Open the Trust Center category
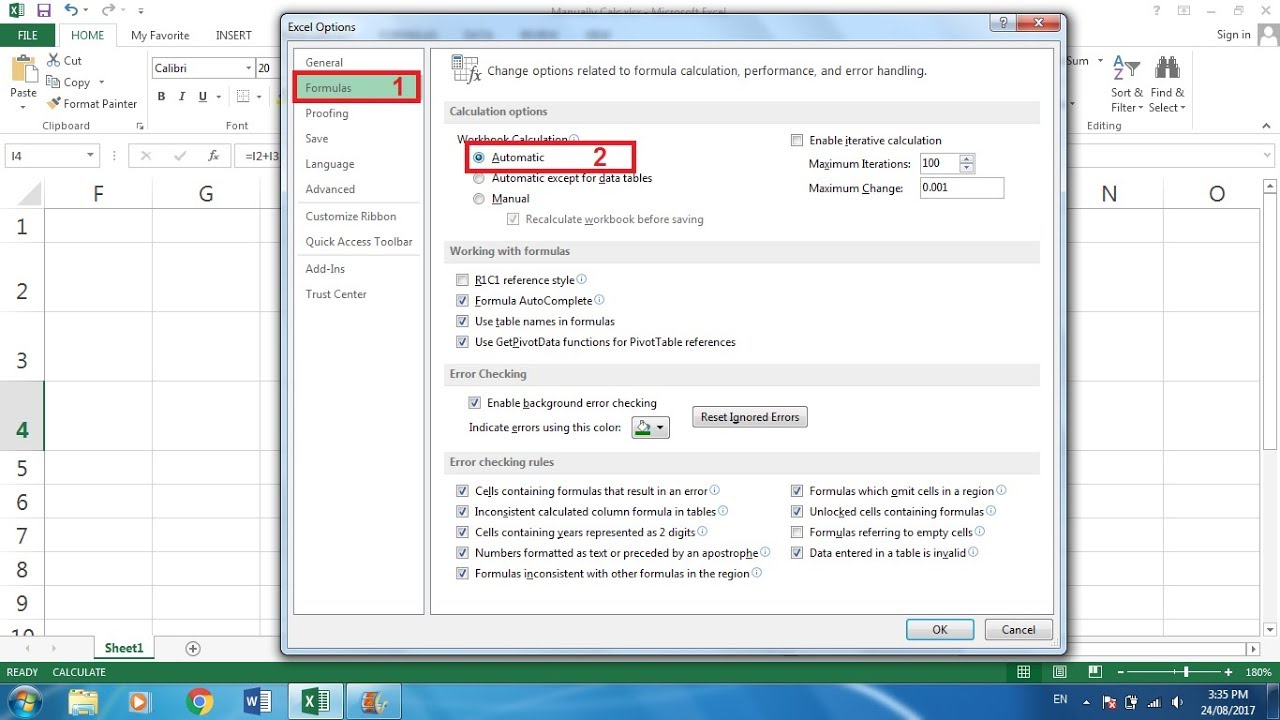 pyautogui.click(x=336, y=294)
